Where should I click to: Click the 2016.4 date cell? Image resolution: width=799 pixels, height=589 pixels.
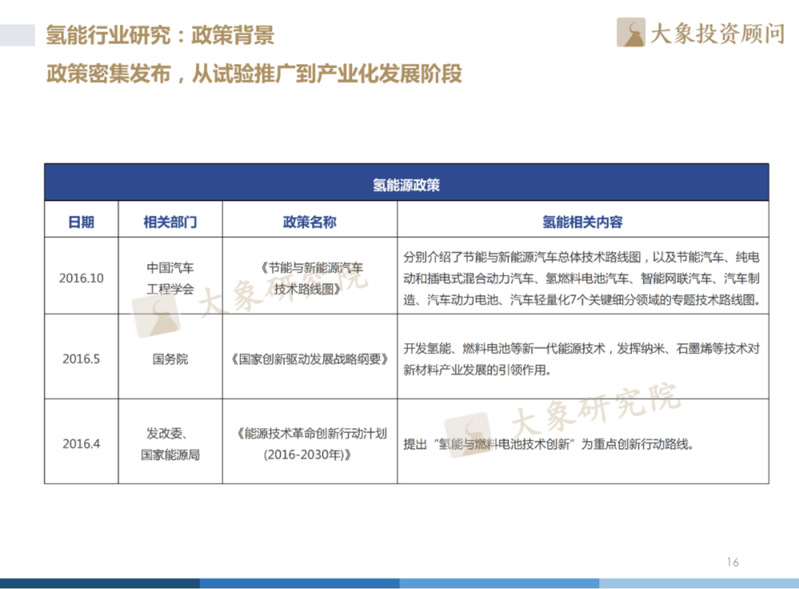(82, 443)
